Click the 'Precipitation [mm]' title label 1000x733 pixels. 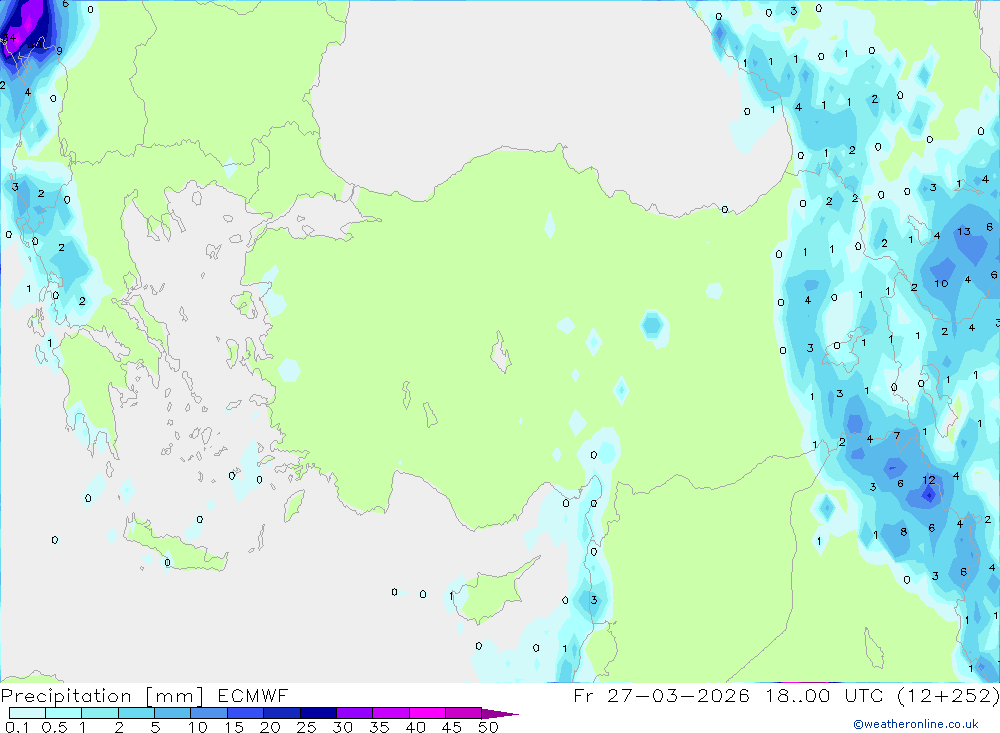[x=102, y=695]
